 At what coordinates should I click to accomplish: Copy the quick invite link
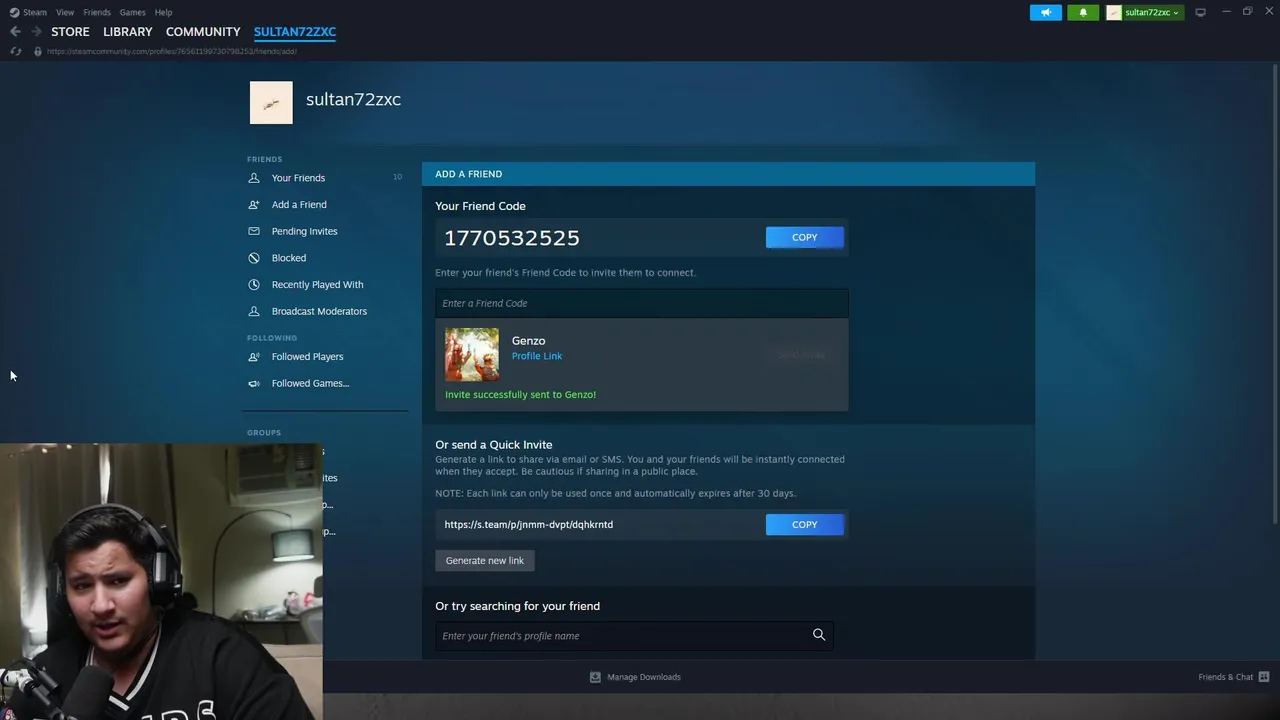[x=805, y=524]
